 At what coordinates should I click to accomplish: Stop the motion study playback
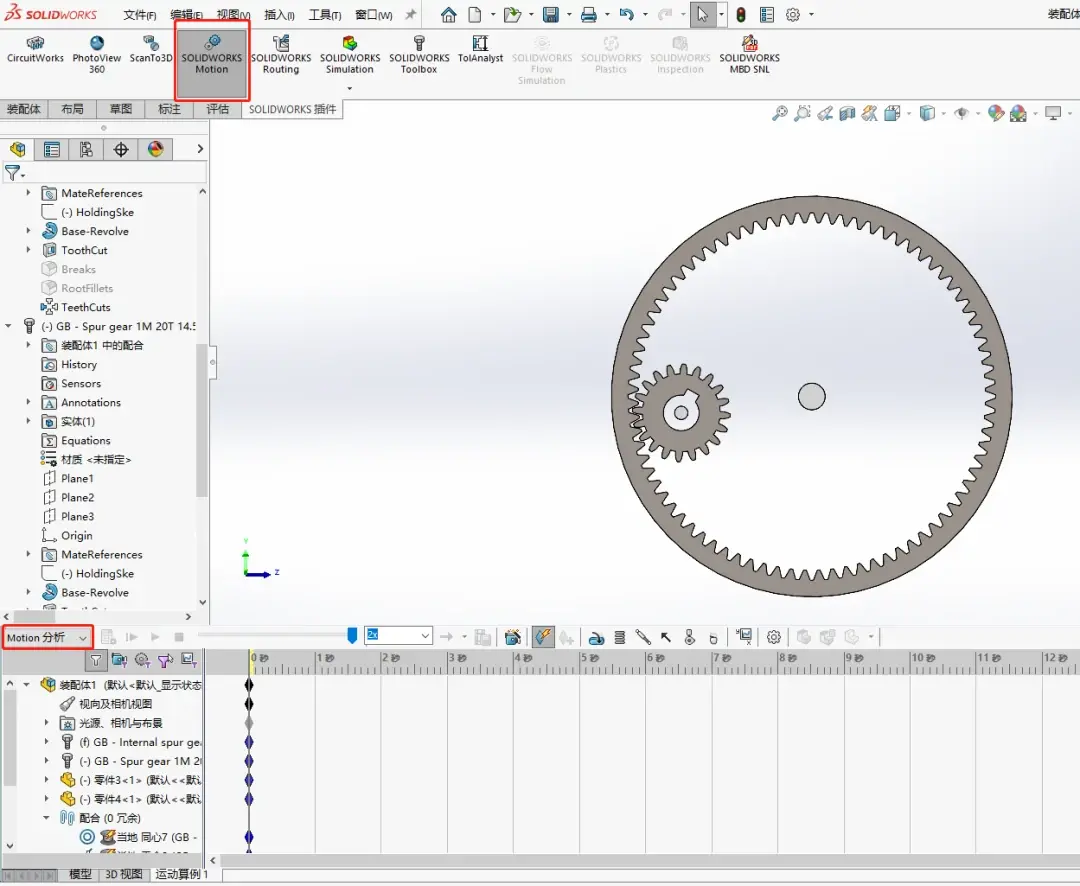[x=179, y=637]
